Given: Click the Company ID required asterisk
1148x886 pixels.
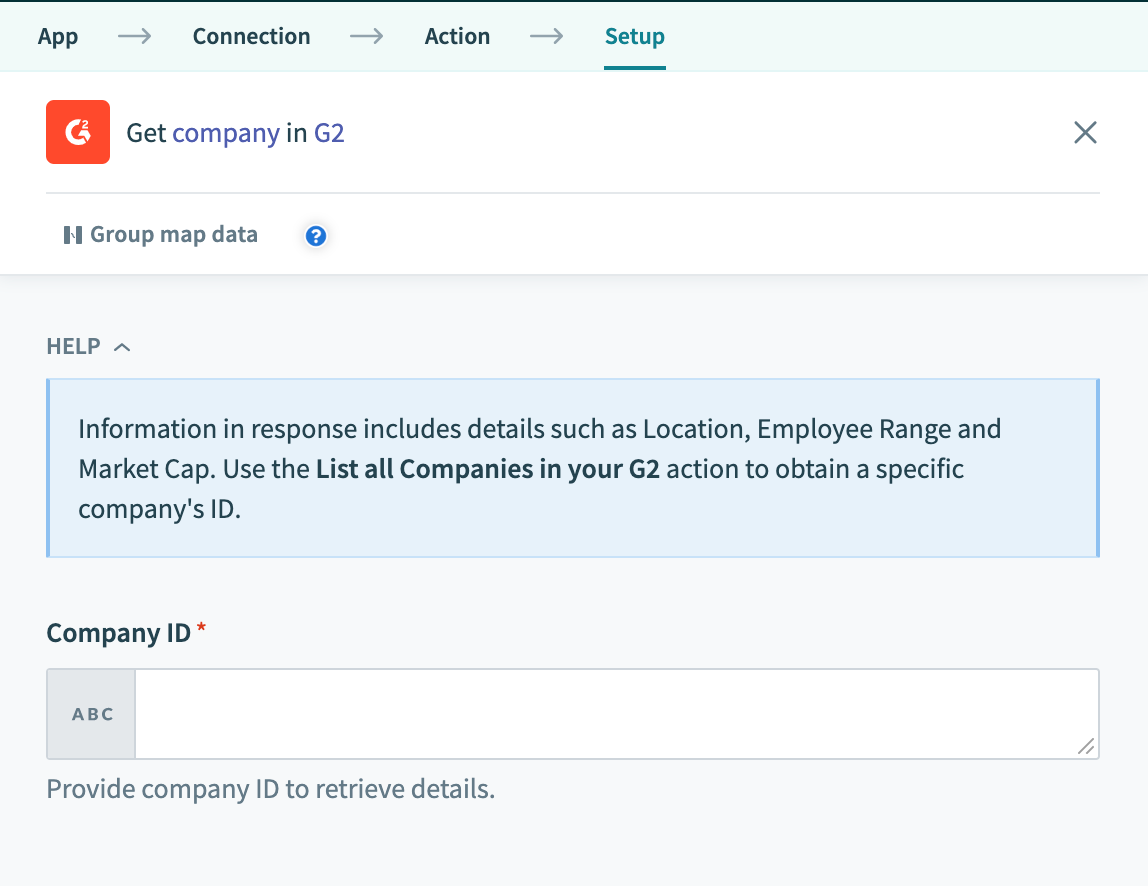Looking at the screenshot, I should (x=199, y=630).
